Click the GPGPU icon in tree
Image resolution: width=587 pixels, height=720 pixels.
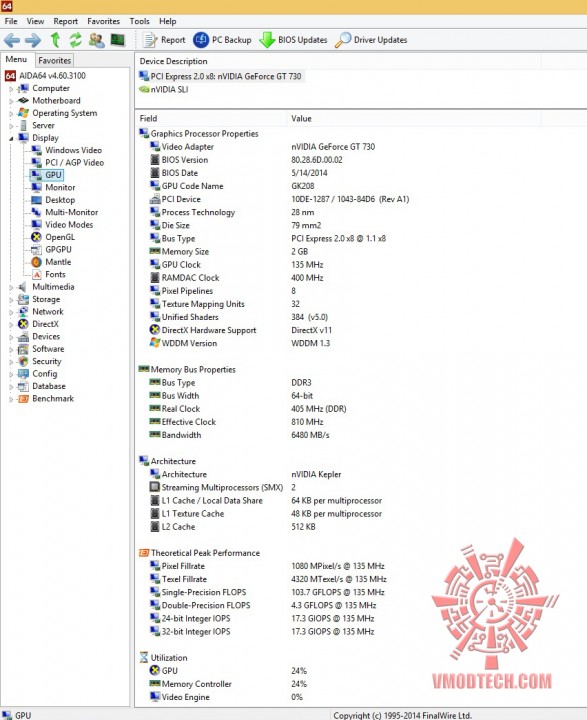click(36, 249)
